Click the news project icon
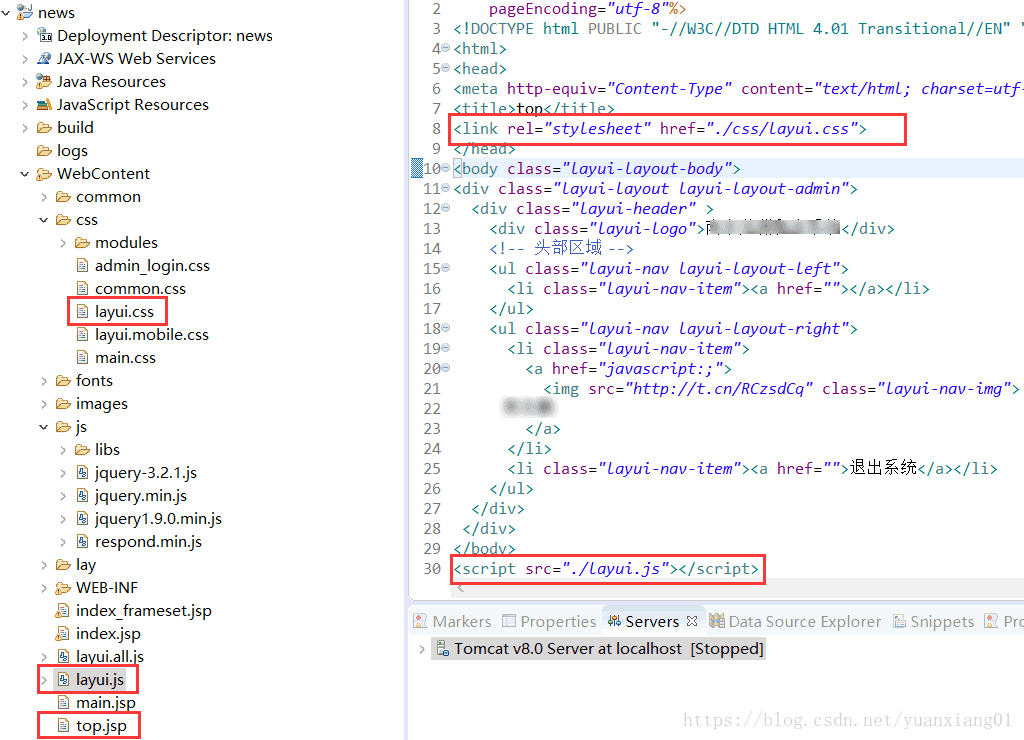1024x740 pixels. pos(25,12)
